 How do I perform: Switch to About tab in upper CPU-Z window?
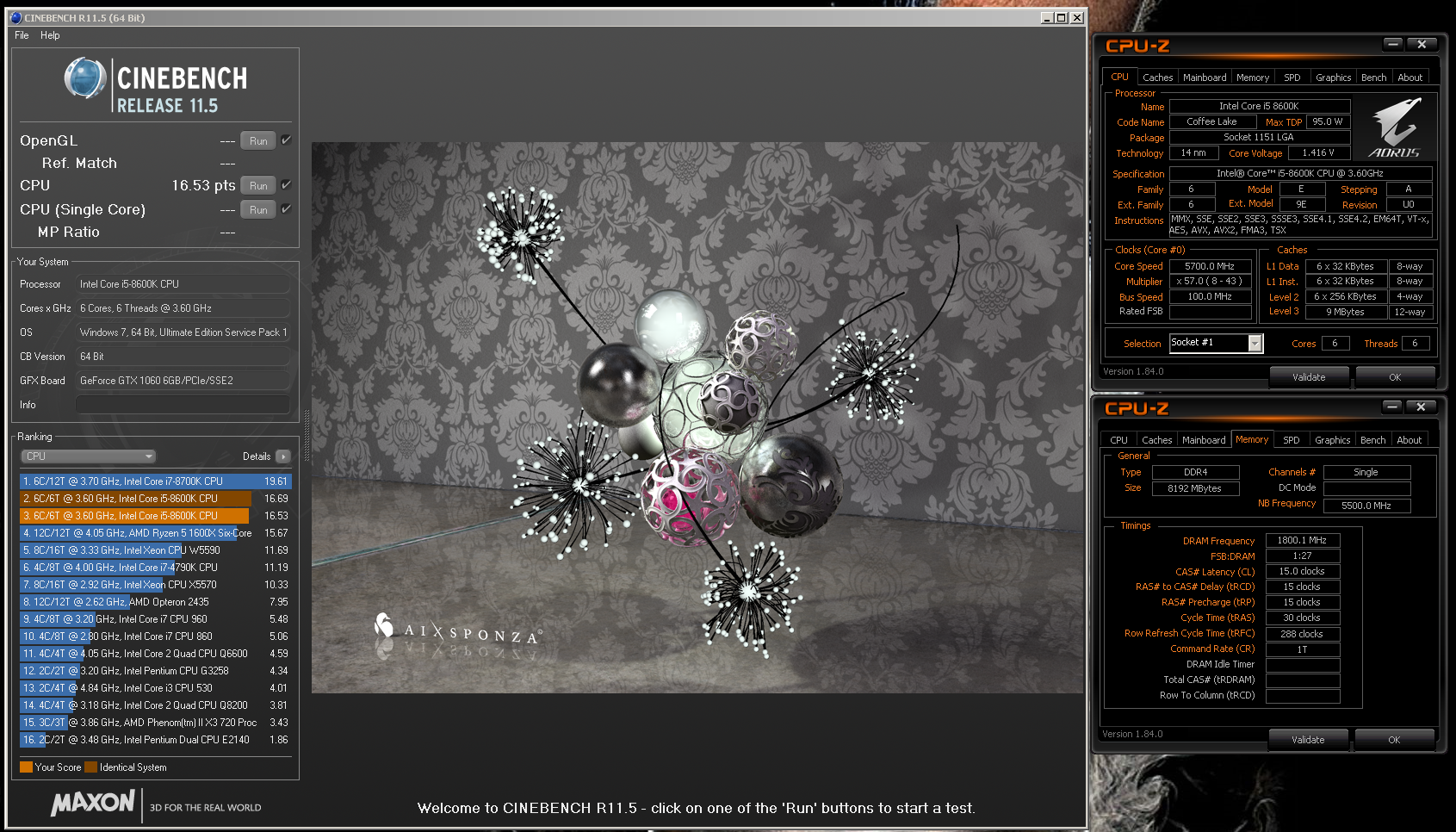1410,78
